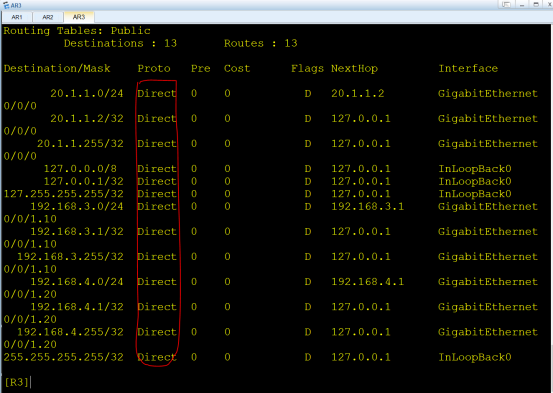Image resolution: width=553 pixels, height=393 pixels.
Task: Switch to the AR1 tab
Action: point(17,17)
